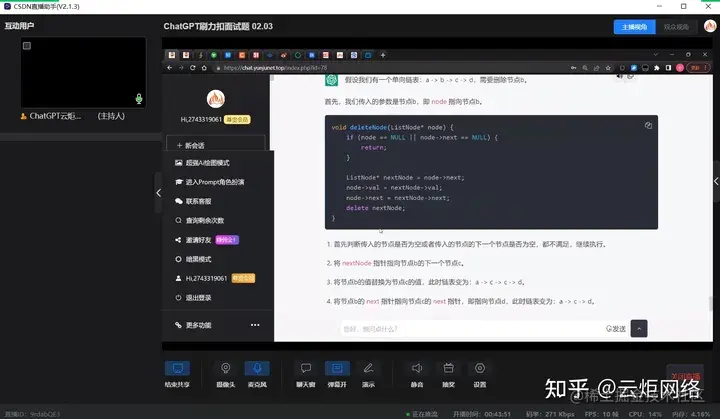Expand the three-dots menu beside 更多功能
Screen dimensions: 720x419
255,325
